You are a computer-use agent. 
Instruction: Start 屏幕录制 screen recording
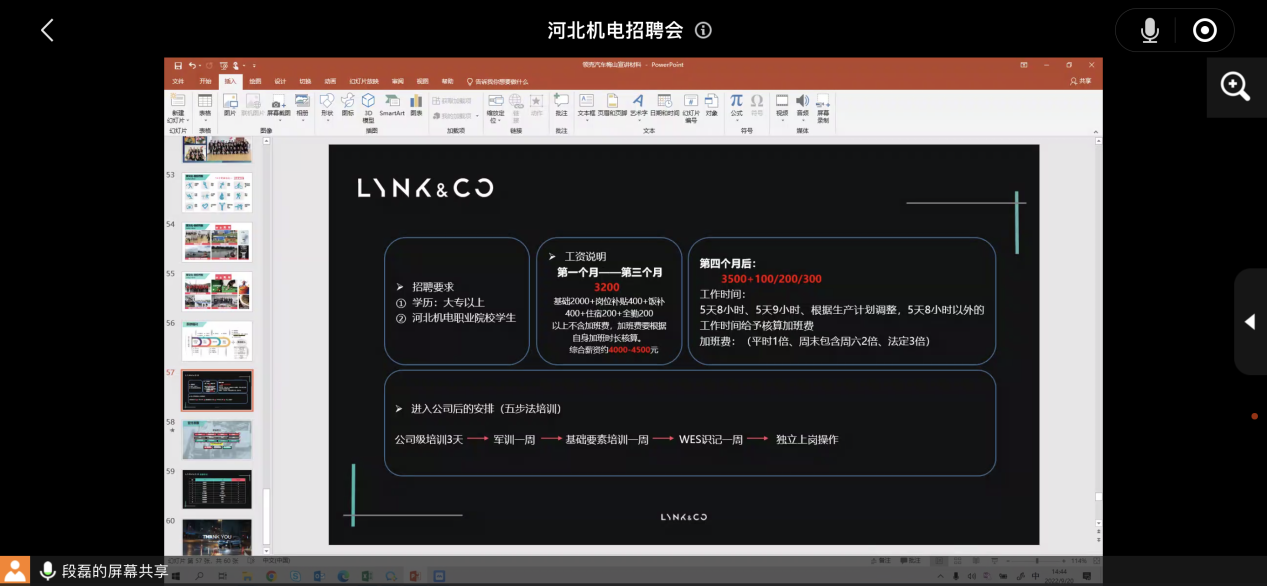pyautogui.click(x=823, y=107)
